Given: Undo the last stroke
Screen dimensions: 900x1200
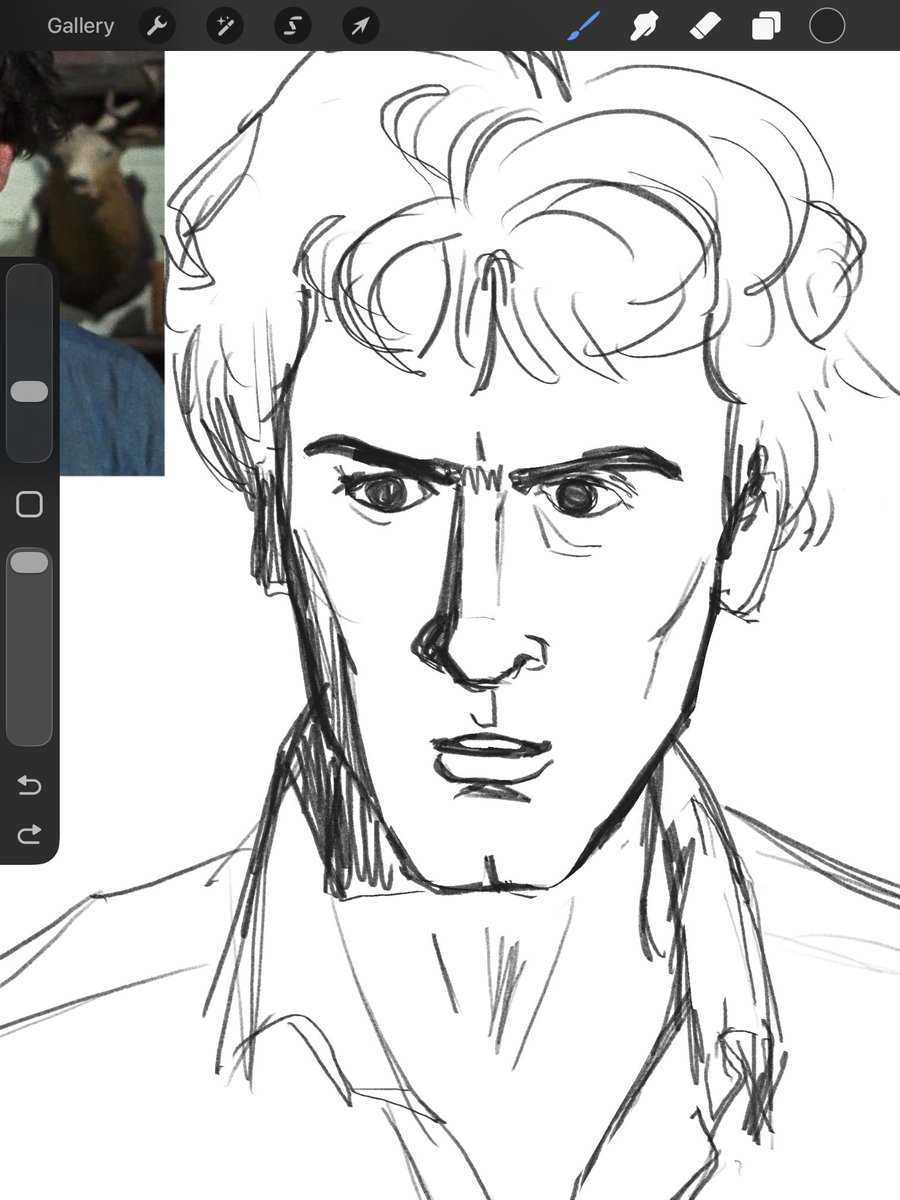Looking at the screenshot, I should (x=29, y=786).
